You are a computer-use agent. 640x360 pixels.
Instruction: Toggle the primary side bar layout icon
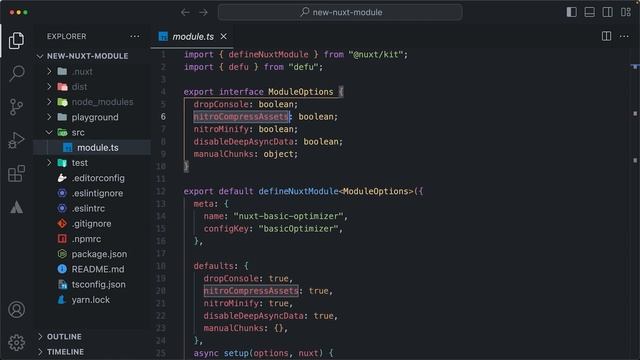[571, 12]
